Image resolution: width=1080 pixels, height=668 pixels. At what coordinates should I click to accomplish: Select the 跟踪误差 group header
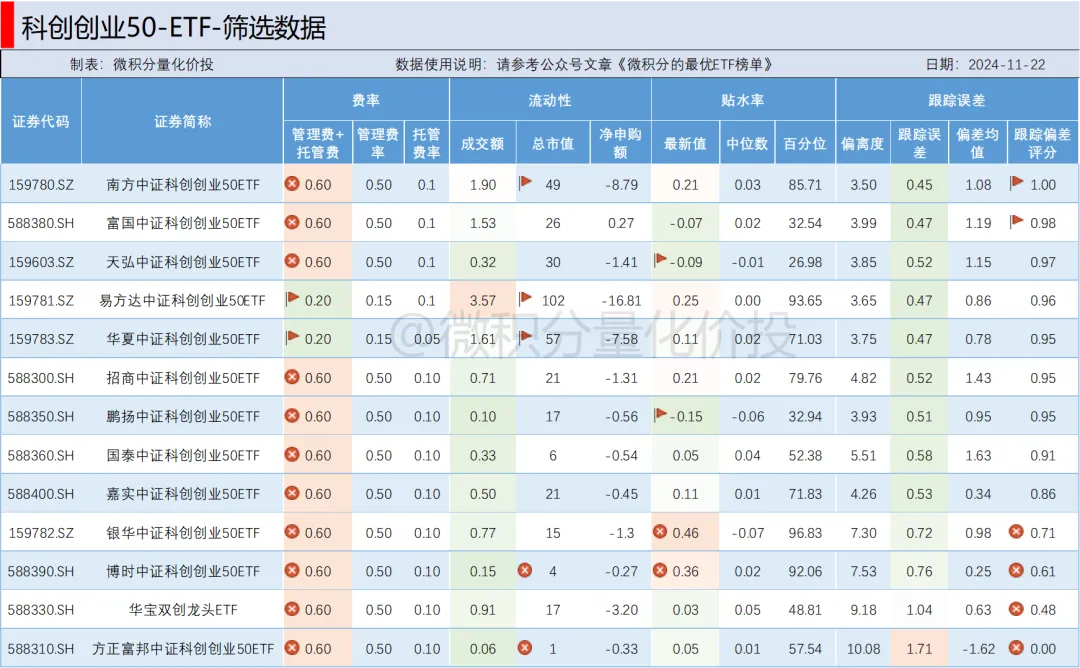coord(956,100)
